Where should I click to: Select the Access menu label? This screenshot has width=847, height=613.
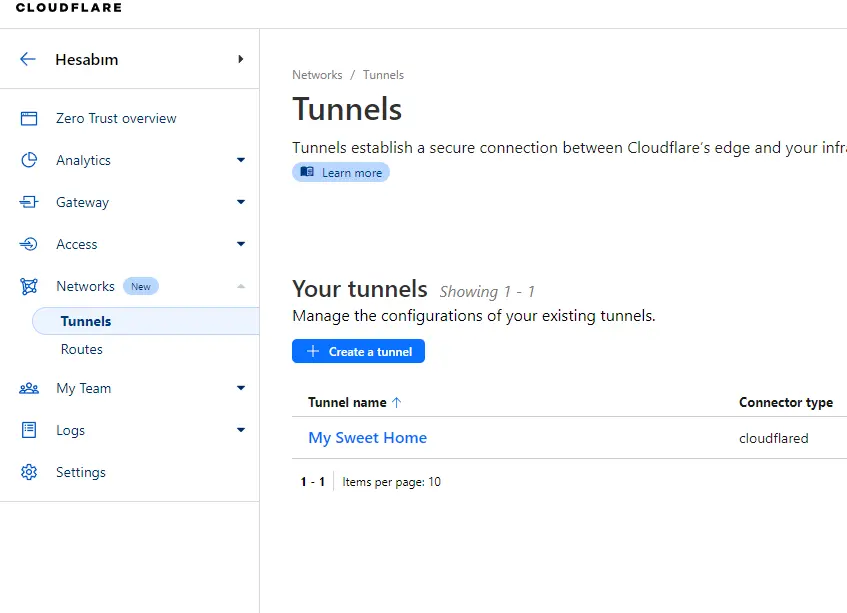coord(77,244)
